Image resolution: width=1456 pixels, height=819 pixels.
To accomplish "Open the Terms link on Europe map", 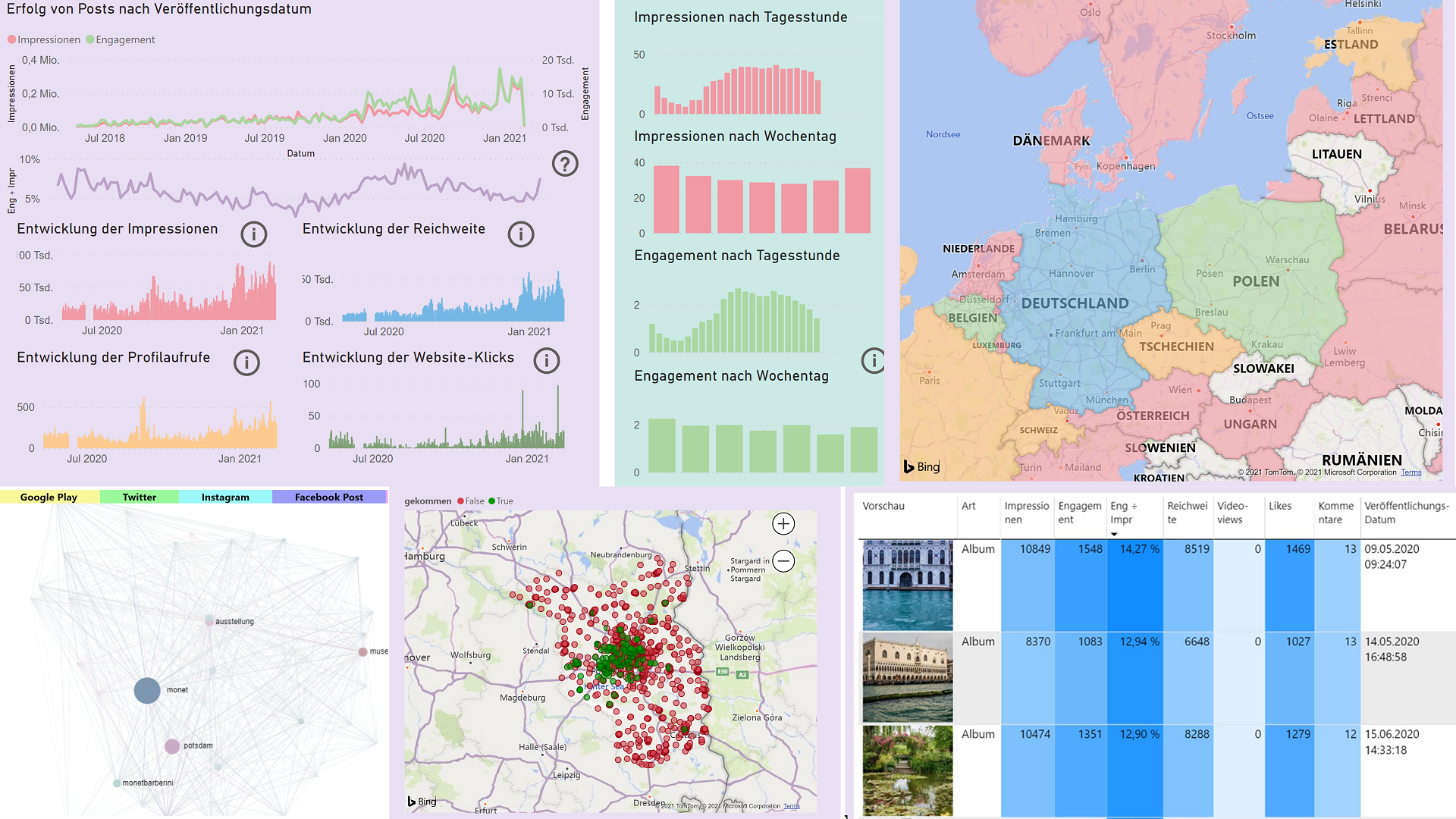I will [x=1410, y=472].
